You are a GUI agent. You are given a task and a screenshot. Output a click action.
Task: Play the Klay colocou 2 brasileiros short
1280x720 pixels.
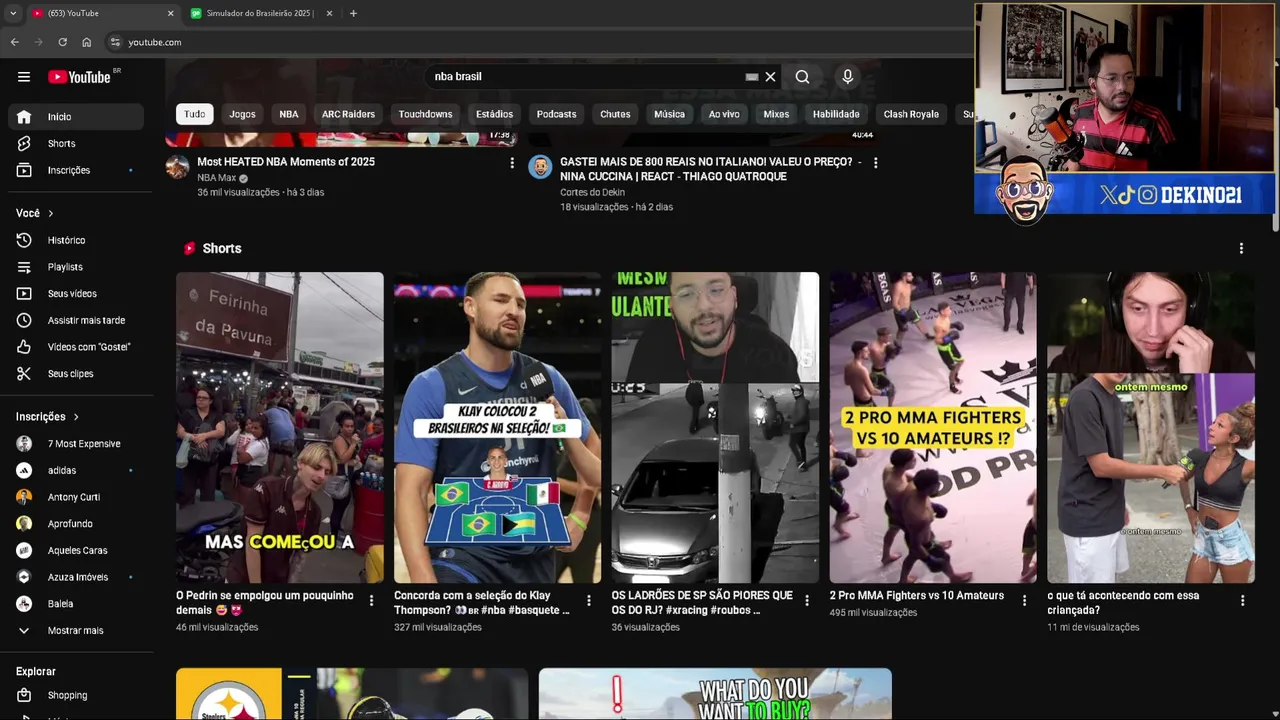[497, 427]
